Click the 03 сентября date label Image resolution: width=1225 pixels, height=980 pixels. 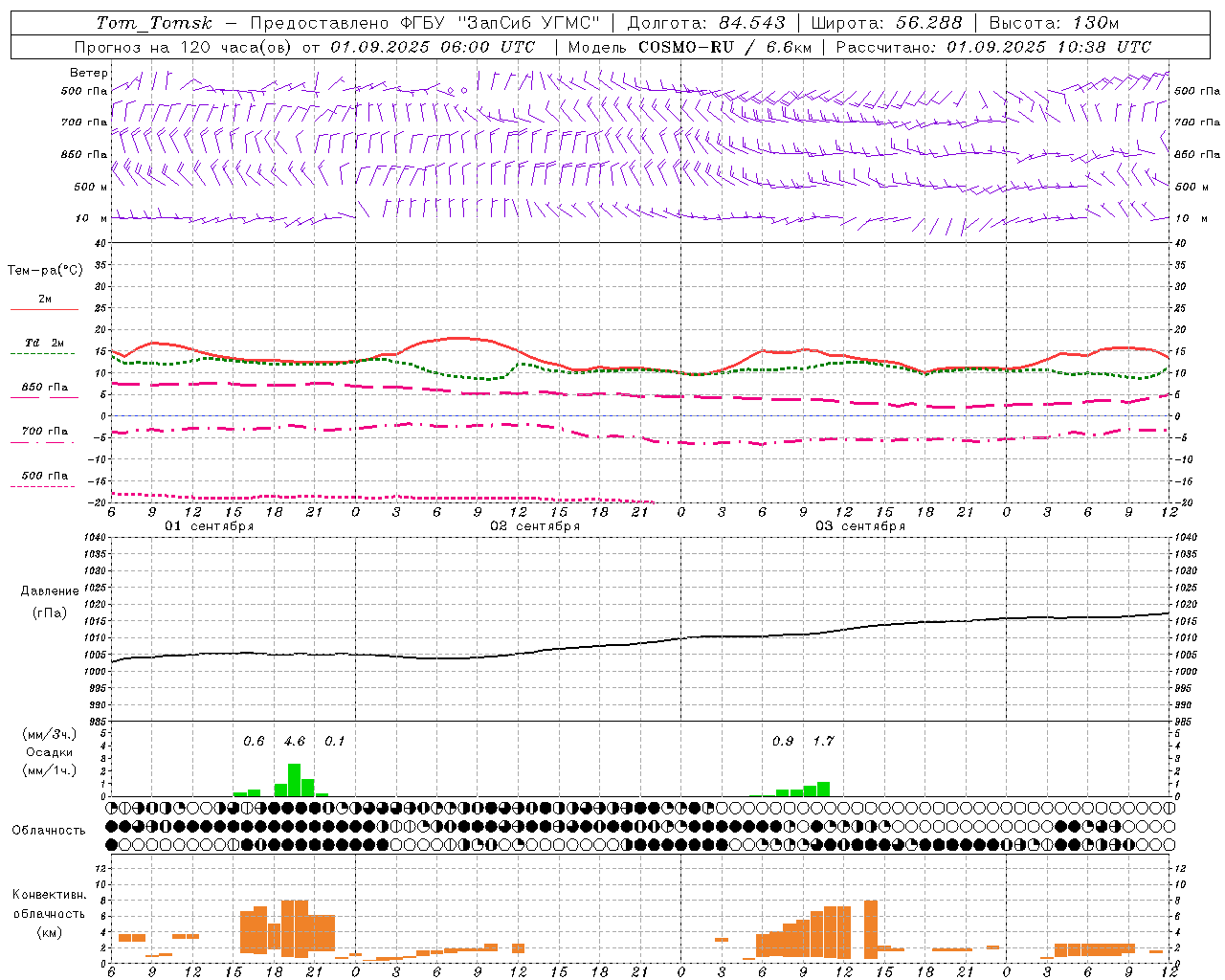click(860, 526)
